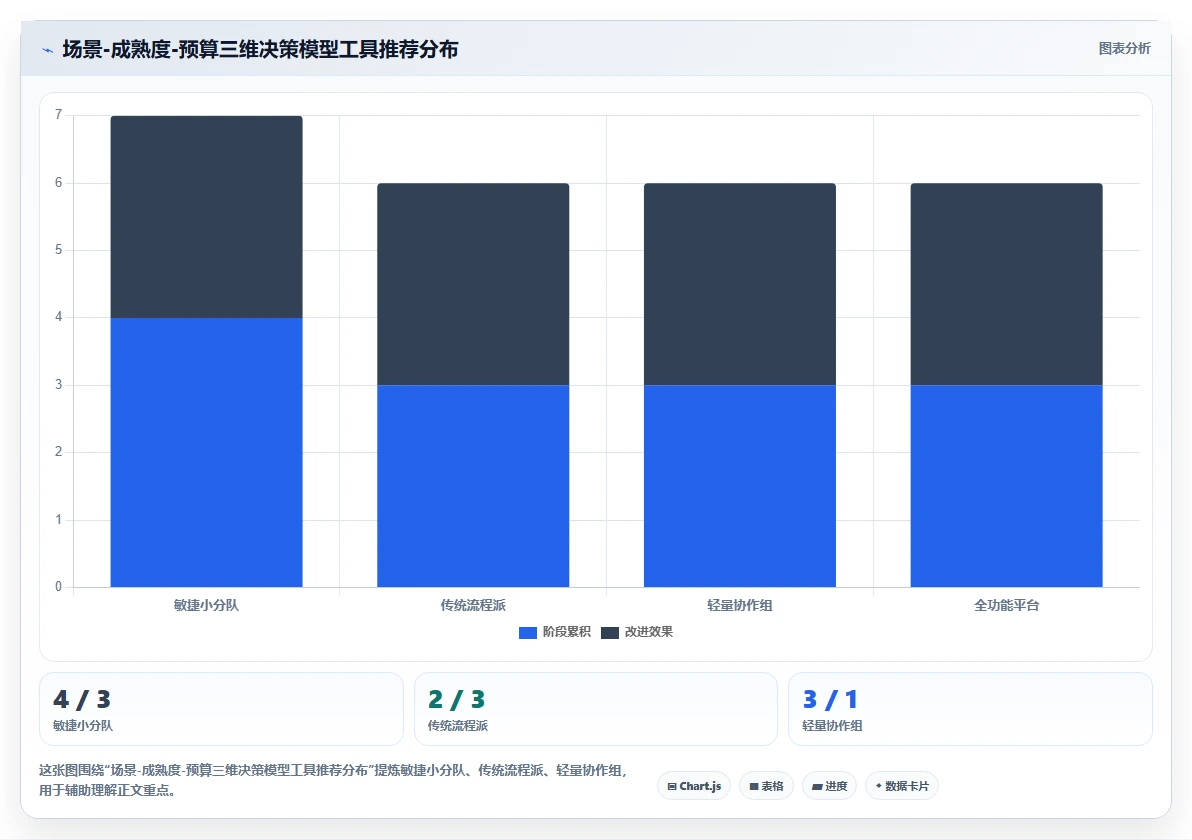Click the Chart.js tag chip
This screenshot has height=840, width=1192.
tap(694, 786)
